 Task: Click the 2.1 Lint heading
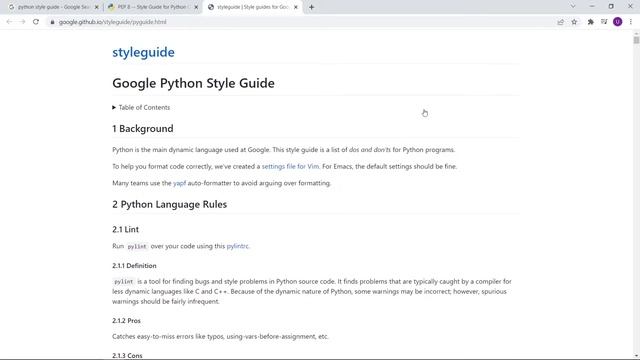pos(125,229)
